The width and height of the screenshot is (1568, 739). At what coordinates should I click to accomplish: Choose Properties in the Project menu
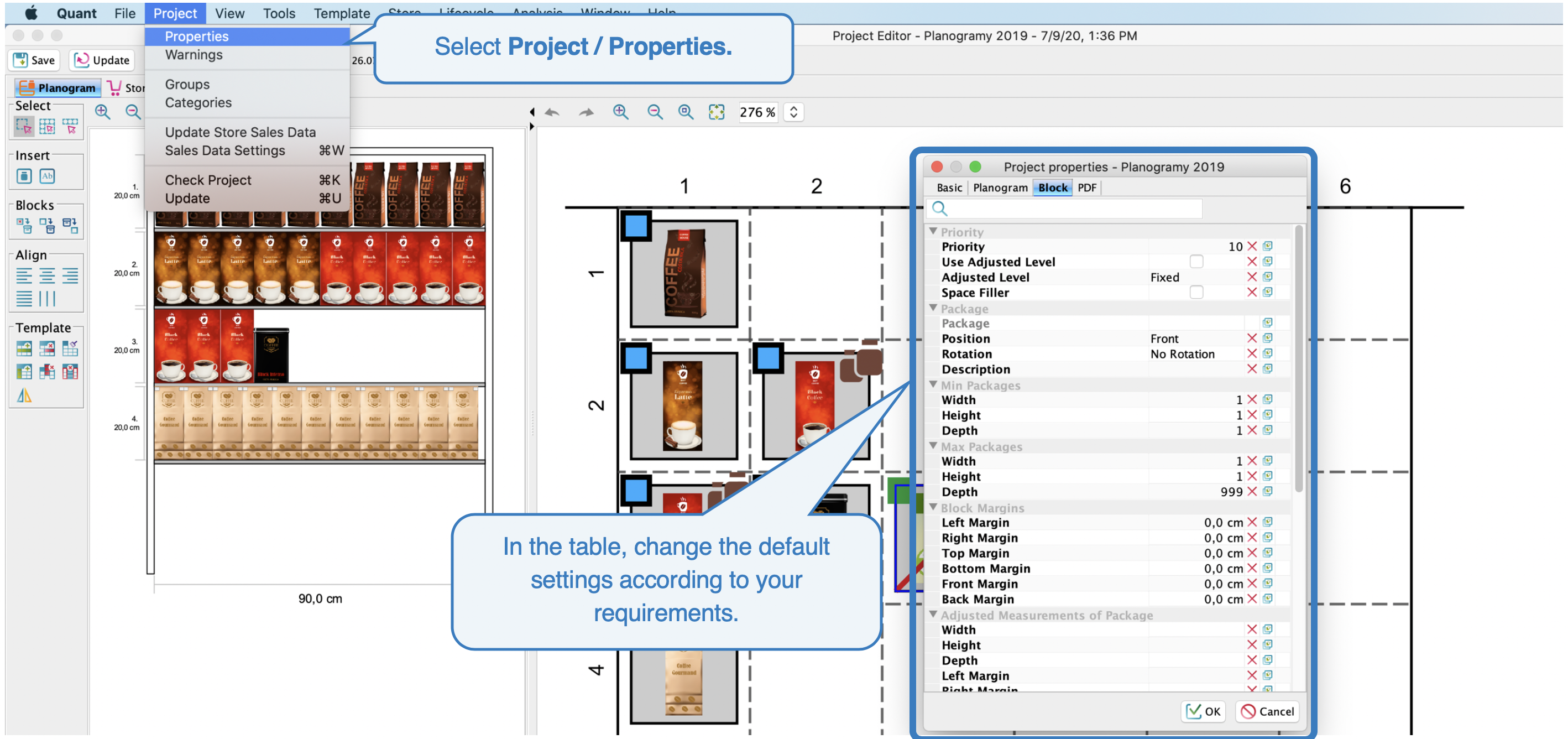(x=247, y=37)
